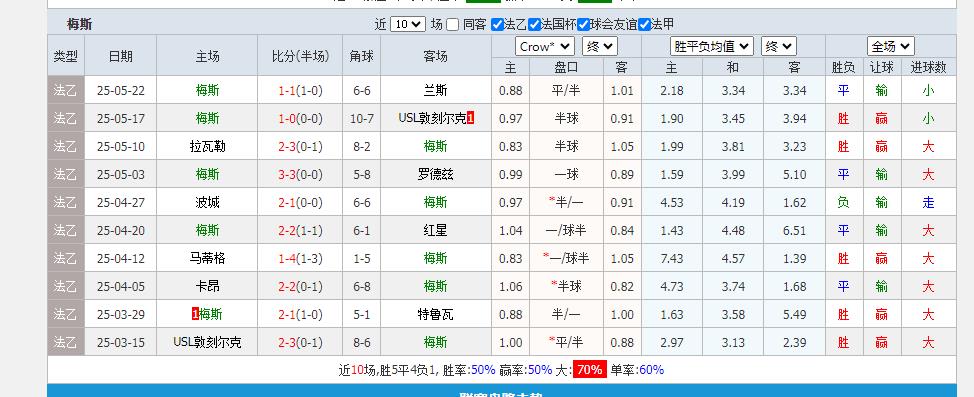974x397 pixels.
Task: Open score 1-4(1-3) of 马蒂格 match
Action: pos(300,258)
